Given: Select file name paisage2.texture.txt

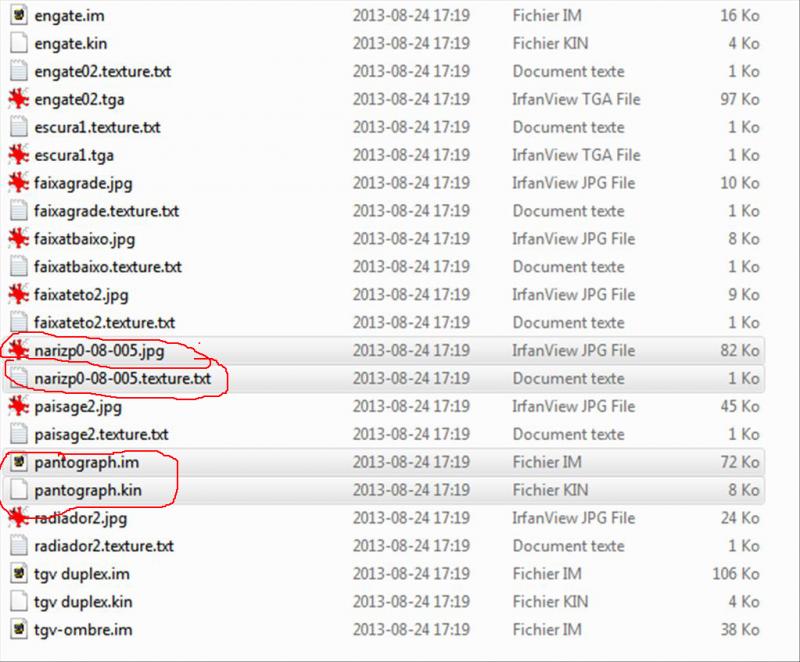Looking at the screenshot, I should [x=102, y=435].
